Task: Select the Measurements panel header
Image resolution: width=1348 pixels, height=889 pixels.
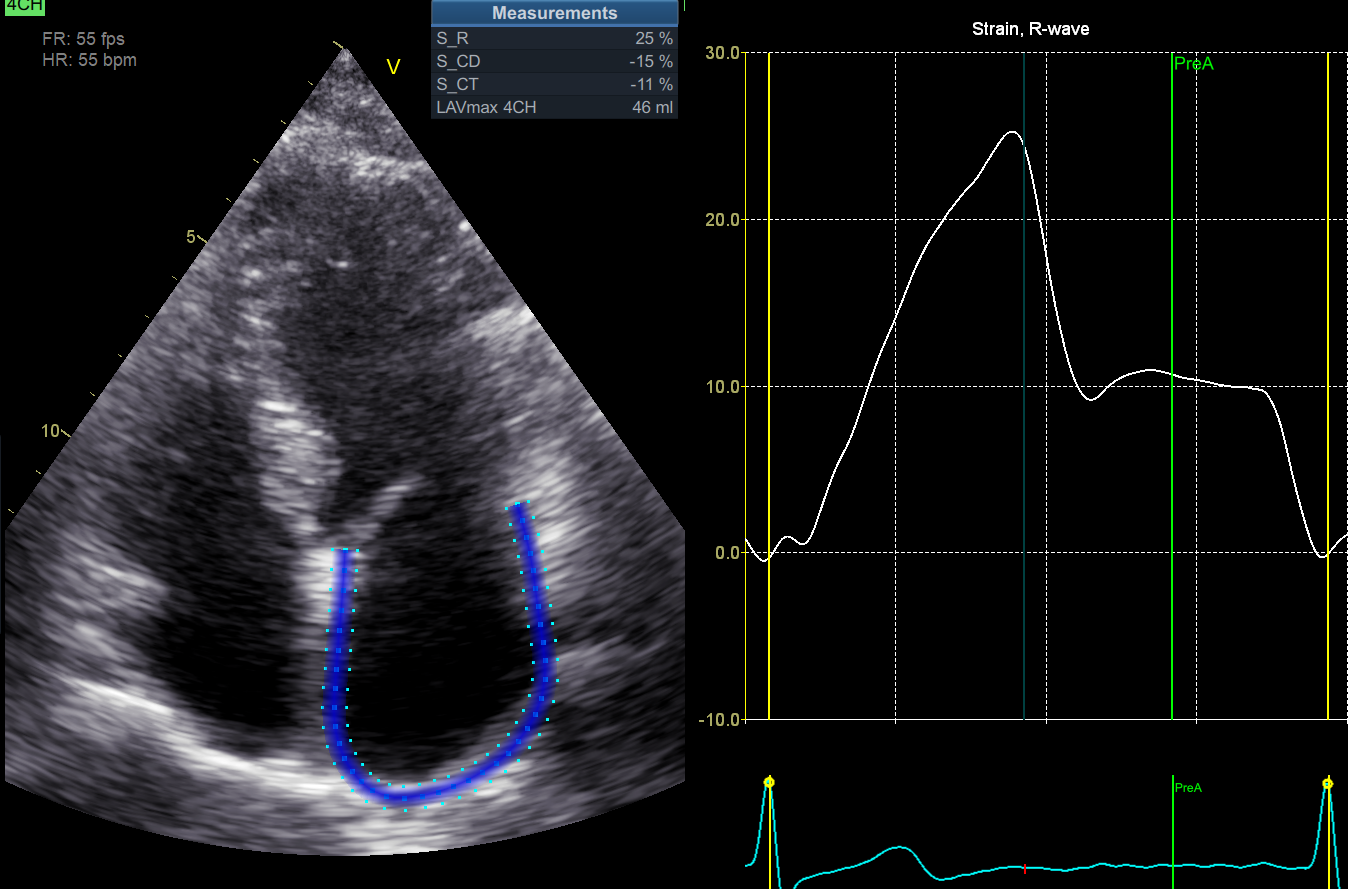Action: click(x=554, y=13)
